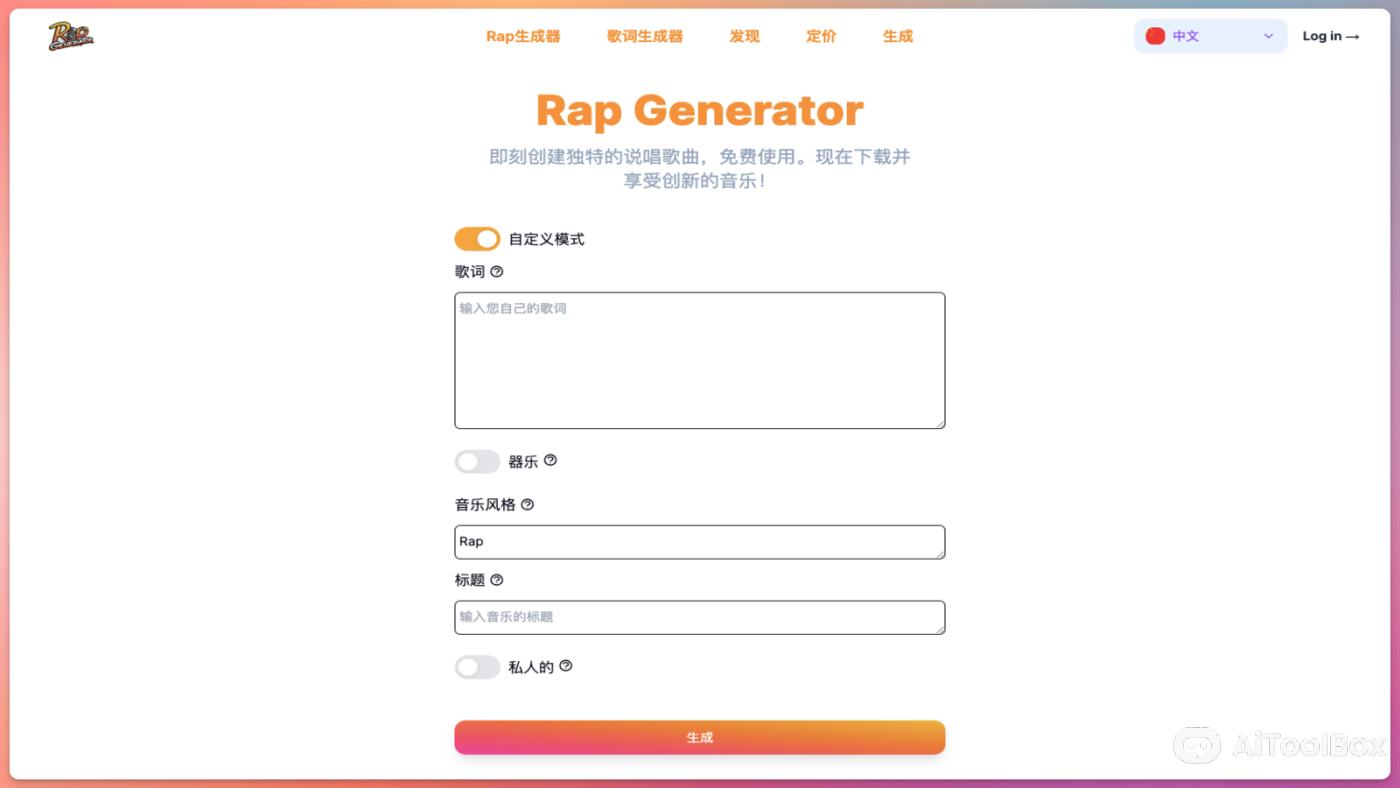The width and height of the screenshot is (1400, 788).
Task: Open the 私人的 help tooltip icon
Action: click(565, 665)
